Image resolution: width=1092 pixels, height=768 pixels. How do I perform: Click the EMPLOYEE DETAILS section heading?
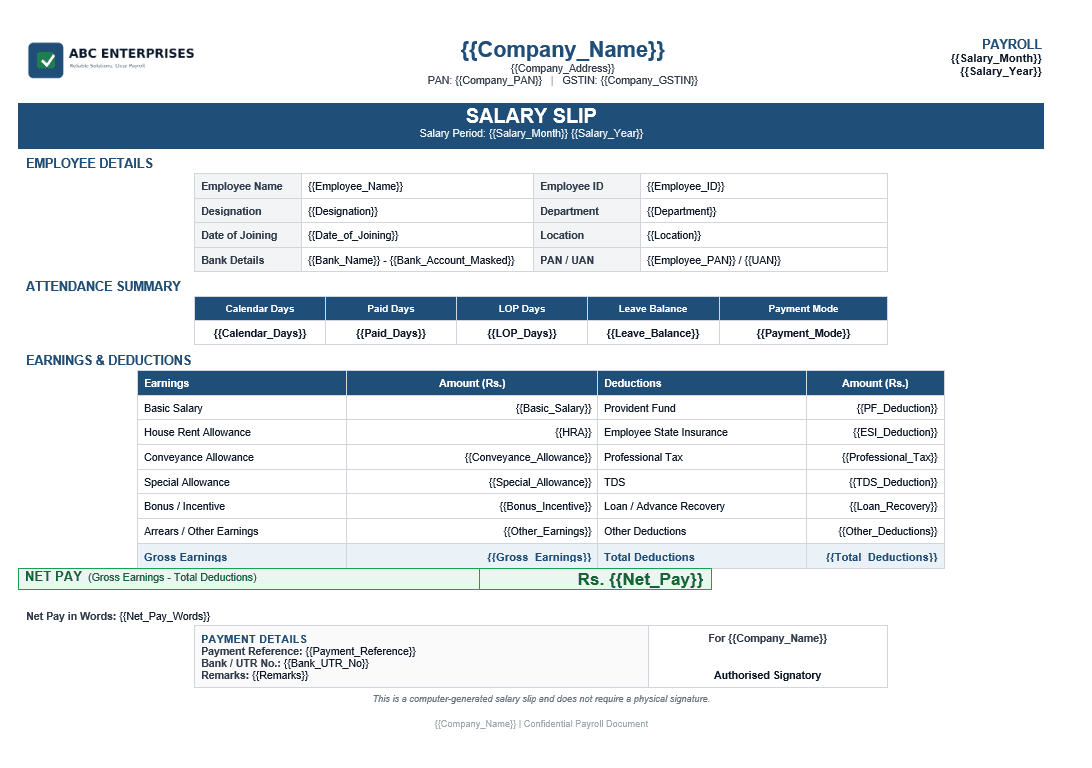click(90, 164)
